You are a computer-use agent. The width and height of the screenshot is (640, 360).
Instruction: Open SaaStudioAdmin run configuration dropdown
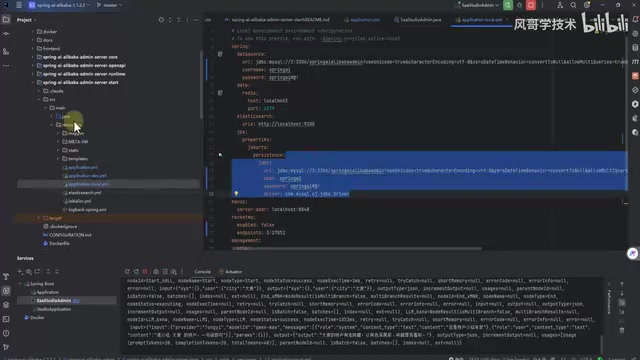(x=478, y=5)
